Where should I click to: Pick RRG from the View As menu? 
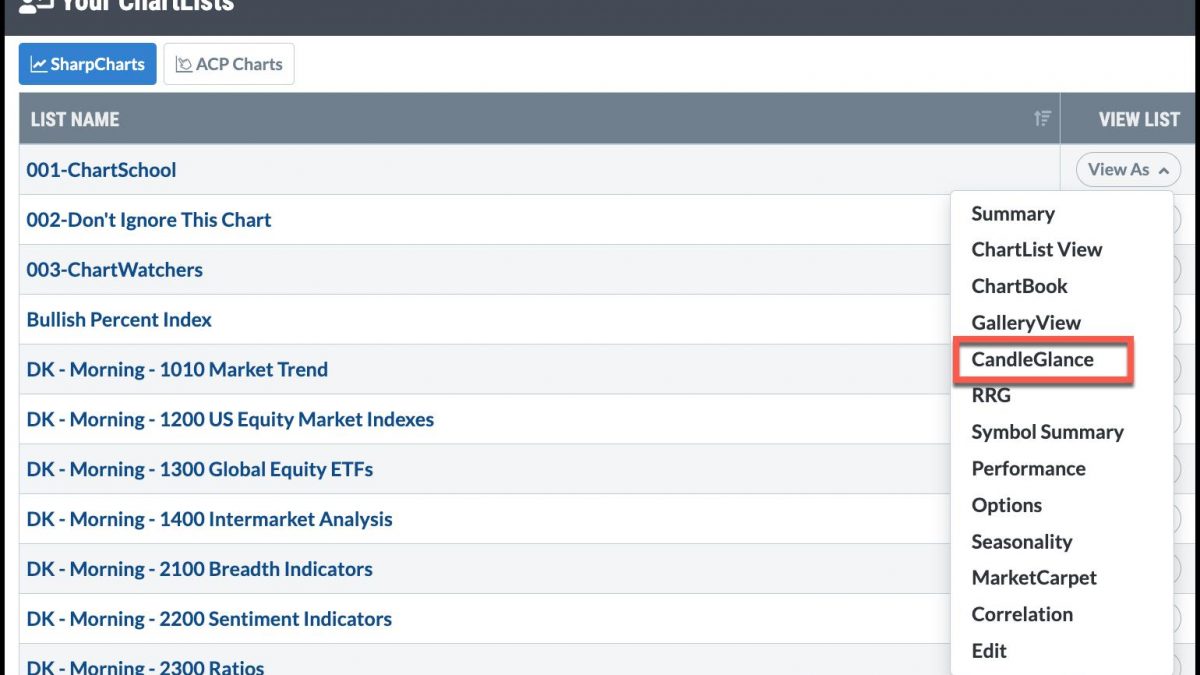pos(991,396)
